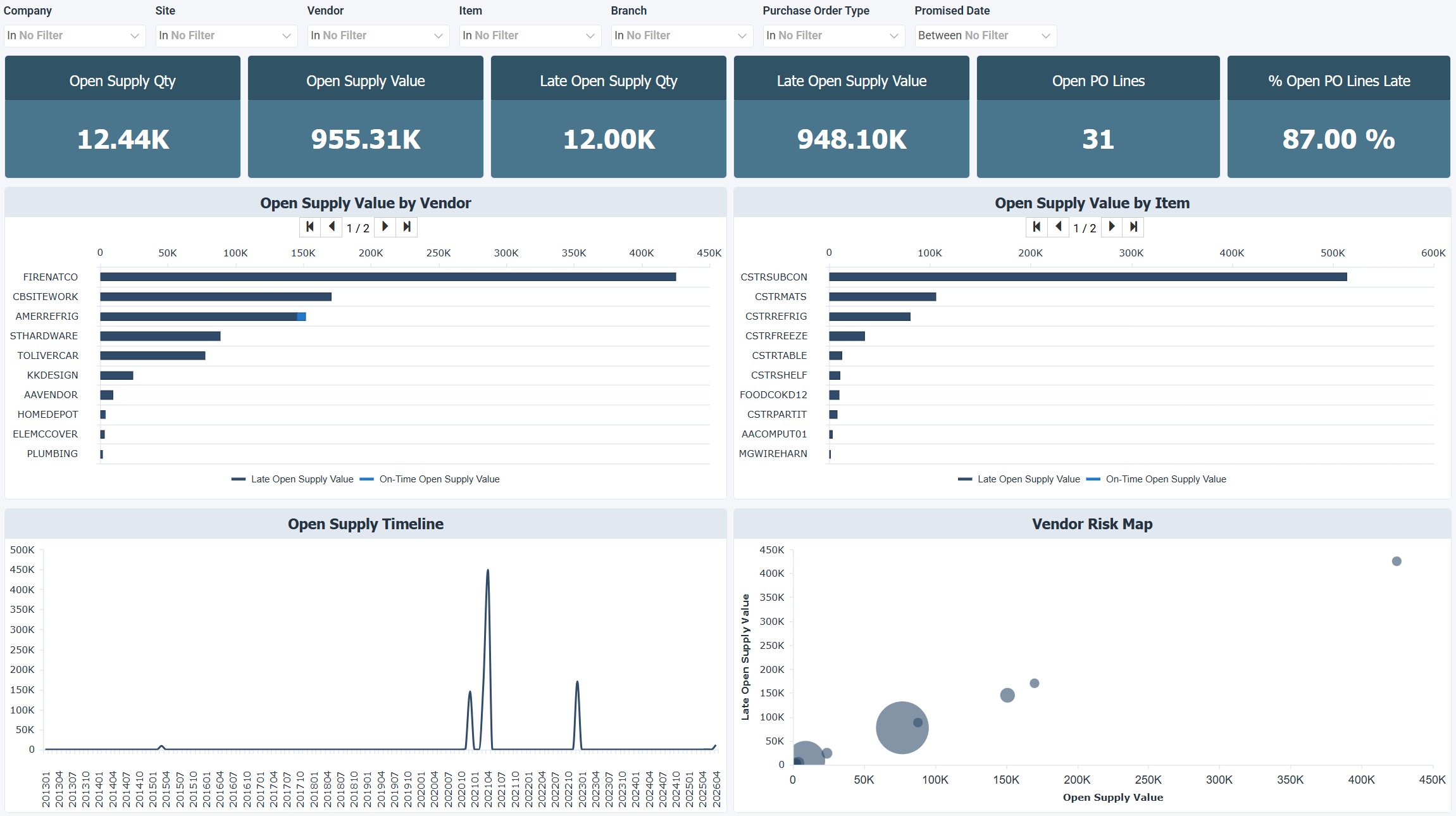Jump to last page of Vendor chart
The height and width of the screenshot is (816, 1456).
[407, 227]
